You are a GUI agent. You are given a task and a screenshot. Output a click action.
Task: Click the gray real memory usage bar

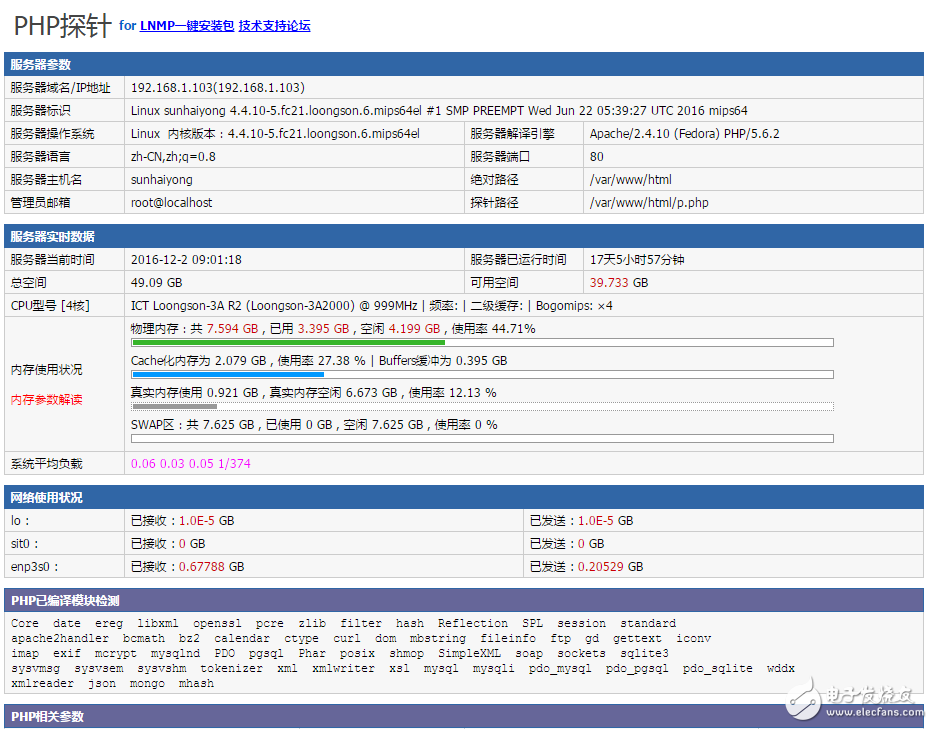coord(174,407)
